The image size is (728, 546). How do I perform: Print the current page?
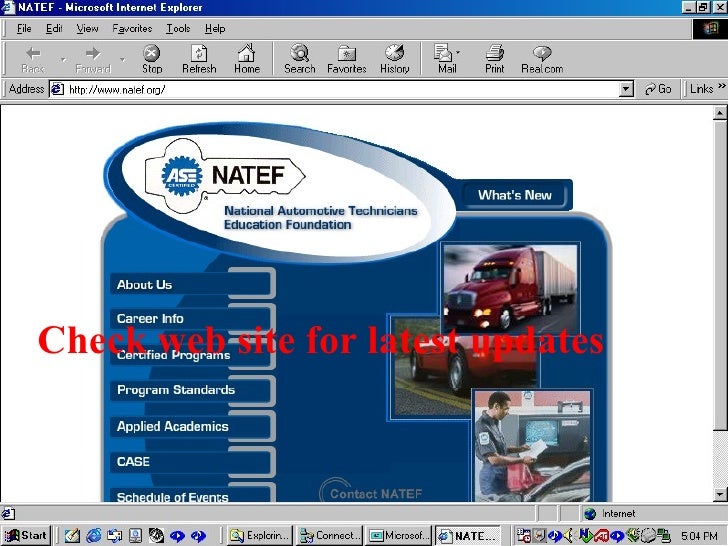pyautogui.click(x=494, y=59)
